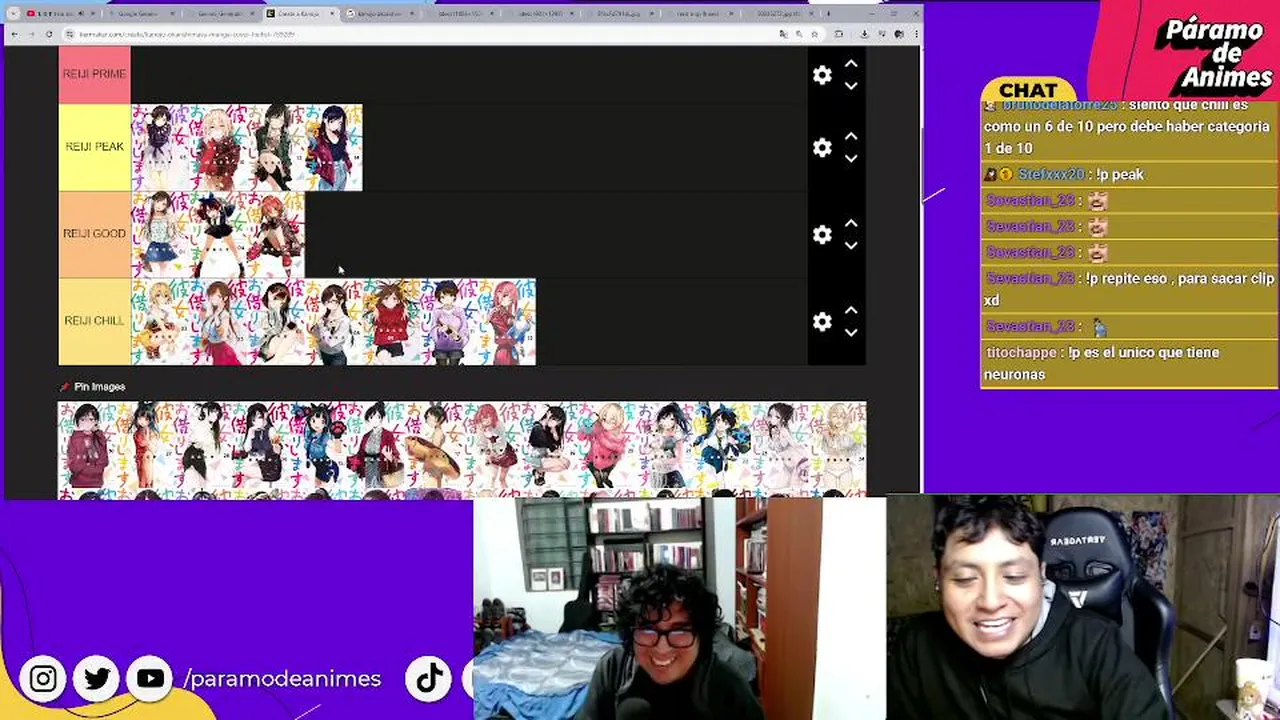Select purple-dress girl cover in REIJI PEAK
This screenshot has width=1280, height=720.
pyautogui.click(x=160, y=147)
